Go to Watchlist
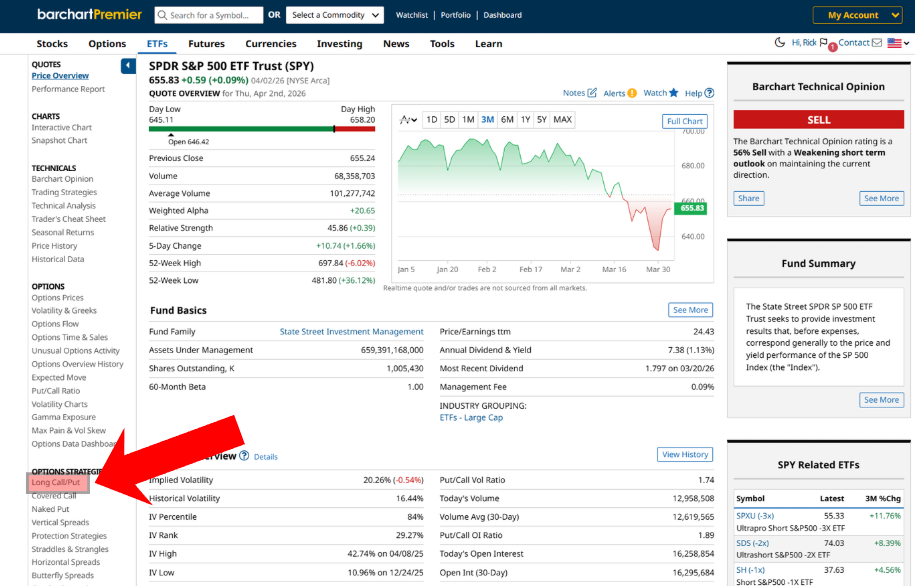 coord(411,15)
